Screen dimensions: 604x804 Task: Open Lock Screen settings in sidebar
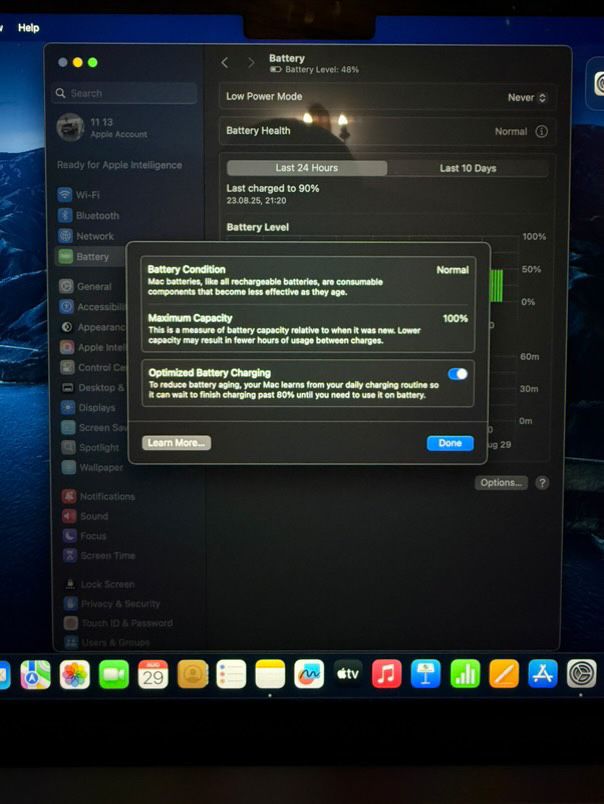click(99, 584)
